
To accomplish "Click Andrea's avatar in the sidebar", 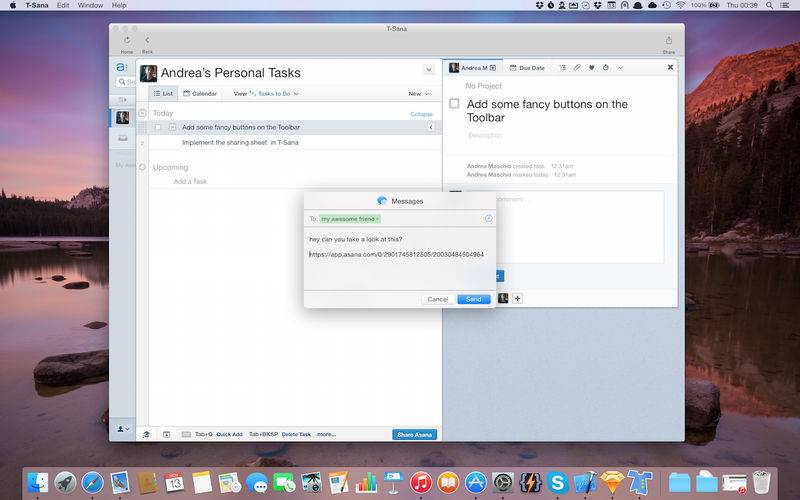I will [x=122, y=118].
